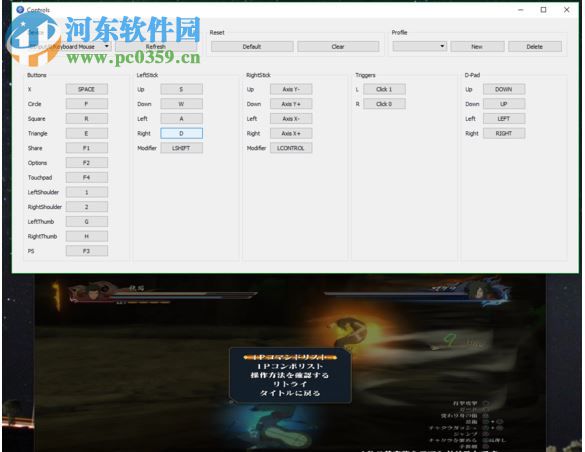Screen dimensions: 585x452
Task: Click the Clear reset button
Action: point(338,47)
